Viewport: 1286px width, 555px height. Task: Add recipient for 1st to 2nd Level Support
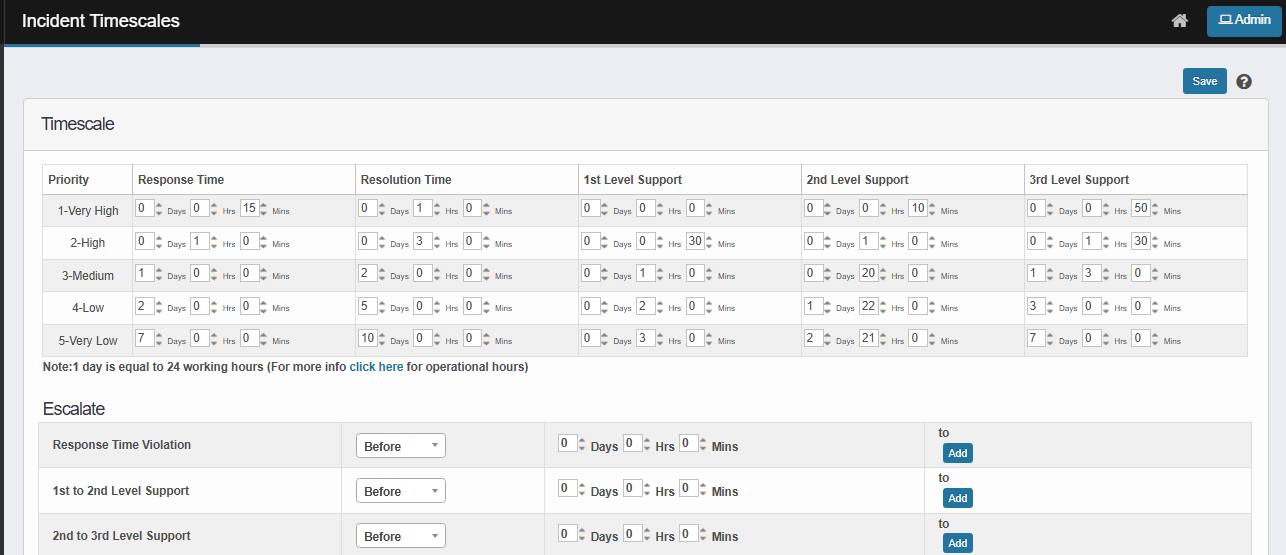click(957, 498)
